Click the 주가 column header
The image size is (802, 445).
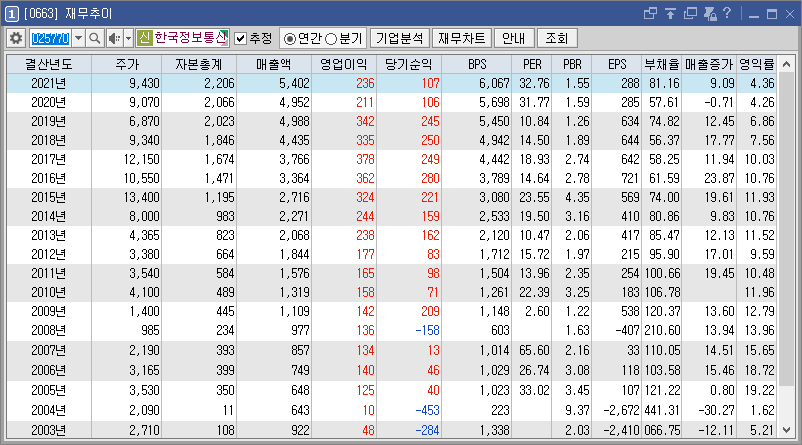coord(127,64)
